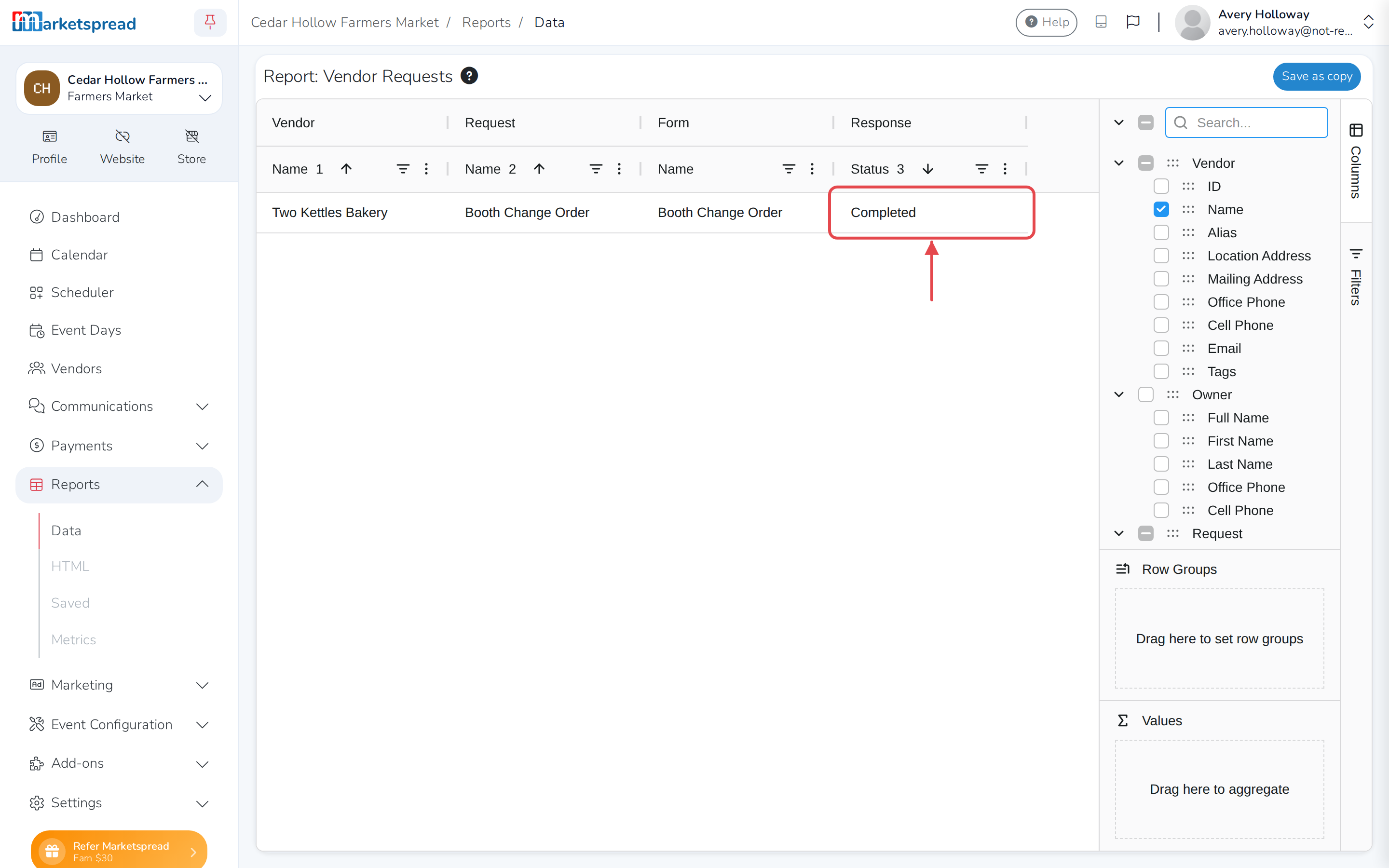
Task: Open the Columns side tab
Action: pyautogui.click(x=1356, y=162)
